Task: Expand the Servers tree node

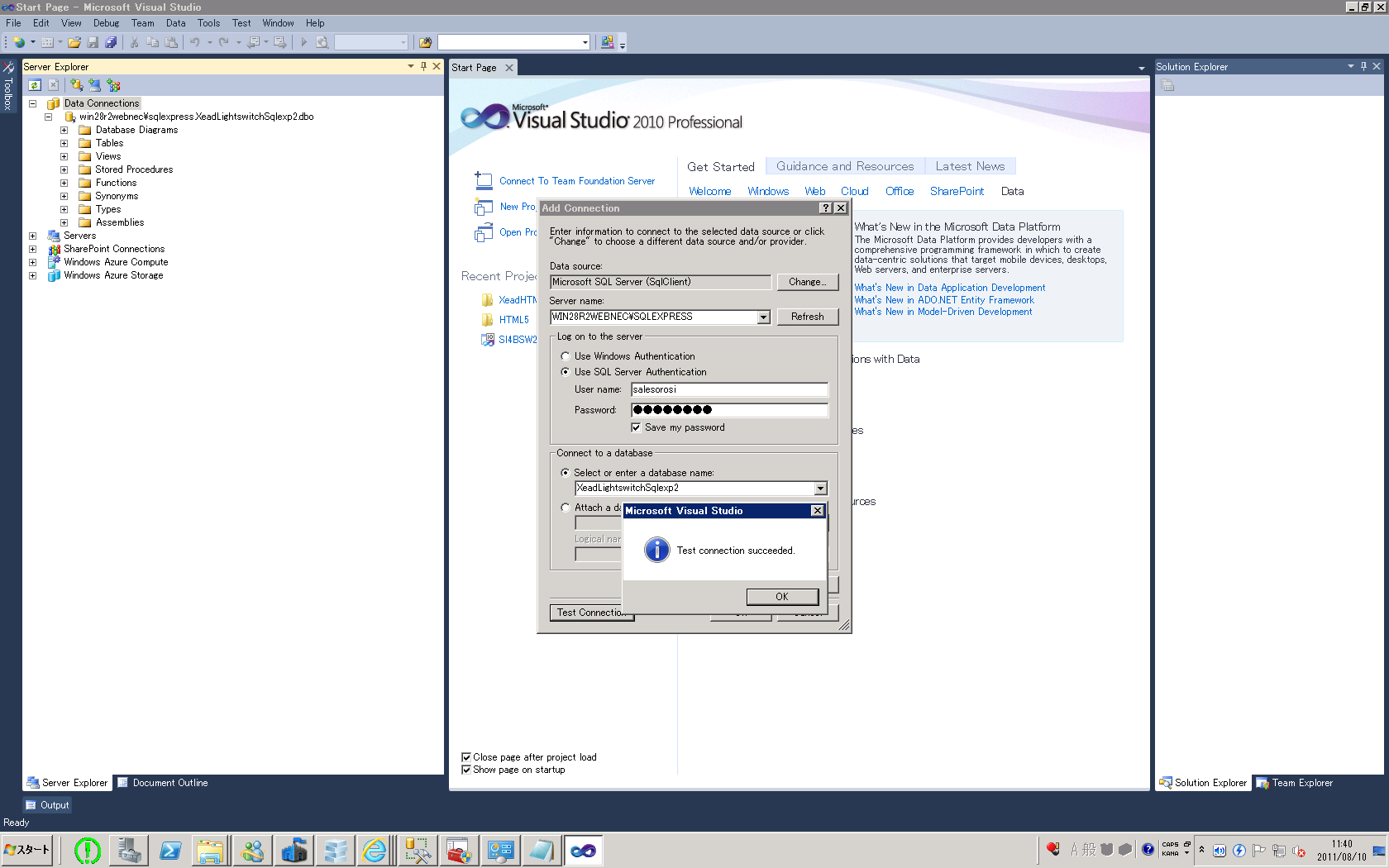Action: [33, 236]
